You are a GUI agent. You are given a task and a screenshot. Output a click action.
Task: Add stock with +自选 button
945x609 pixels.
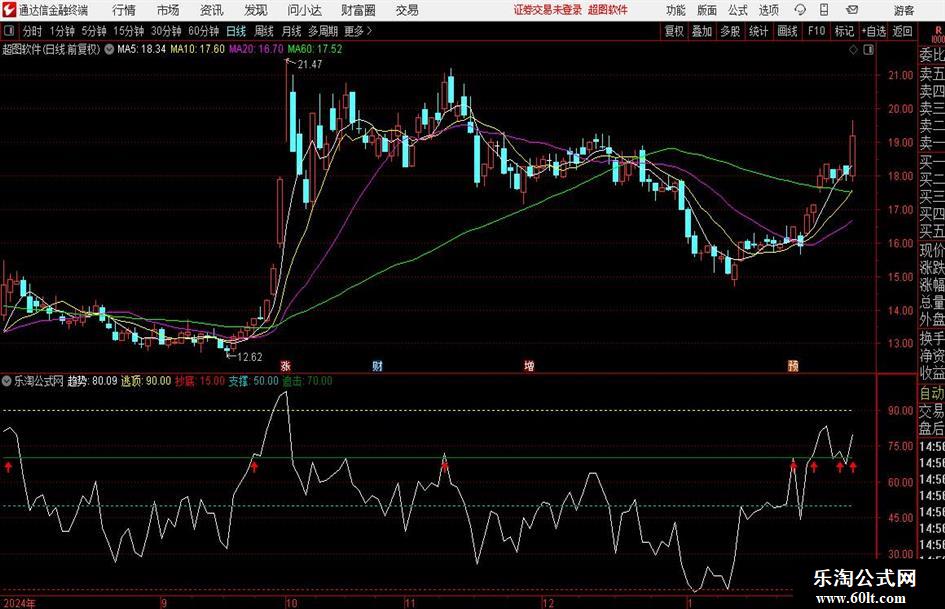click(874, 31)
